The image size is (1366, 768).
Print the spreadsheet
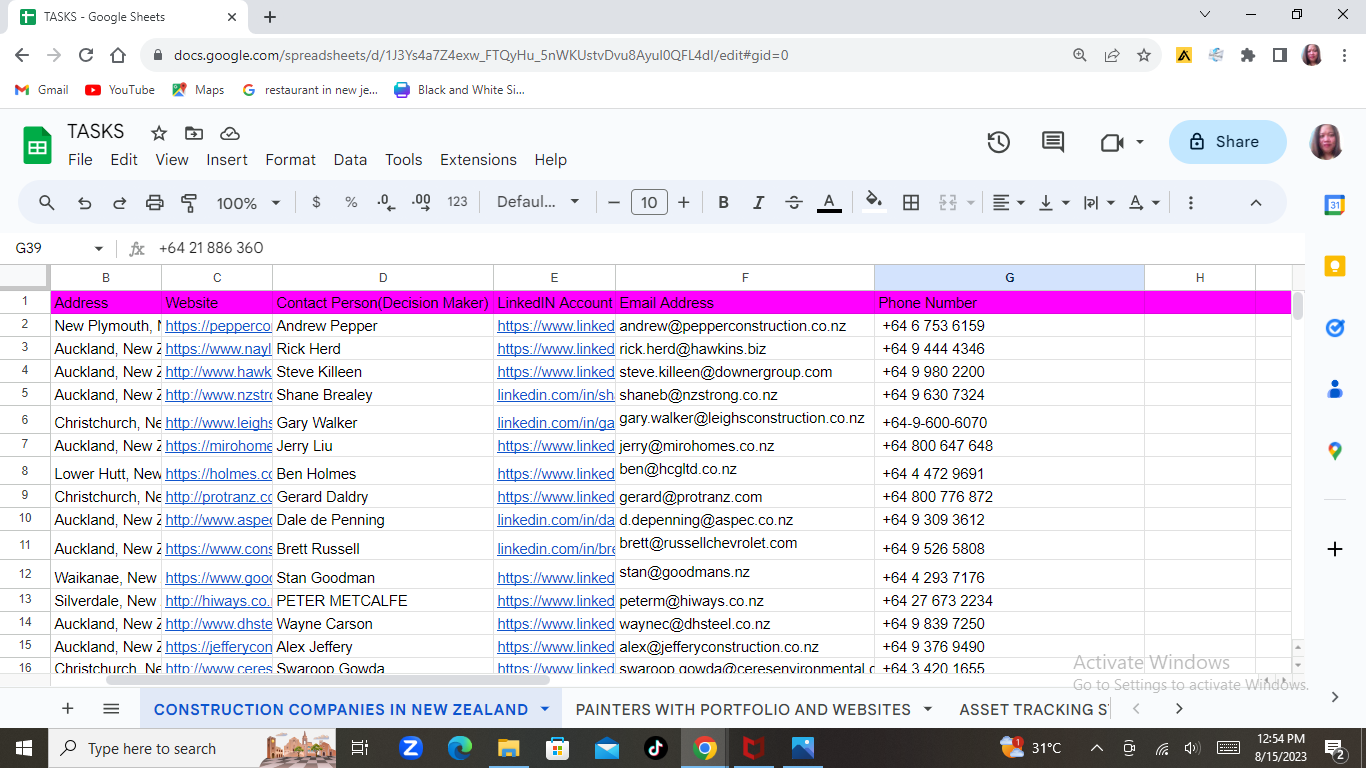154,202
